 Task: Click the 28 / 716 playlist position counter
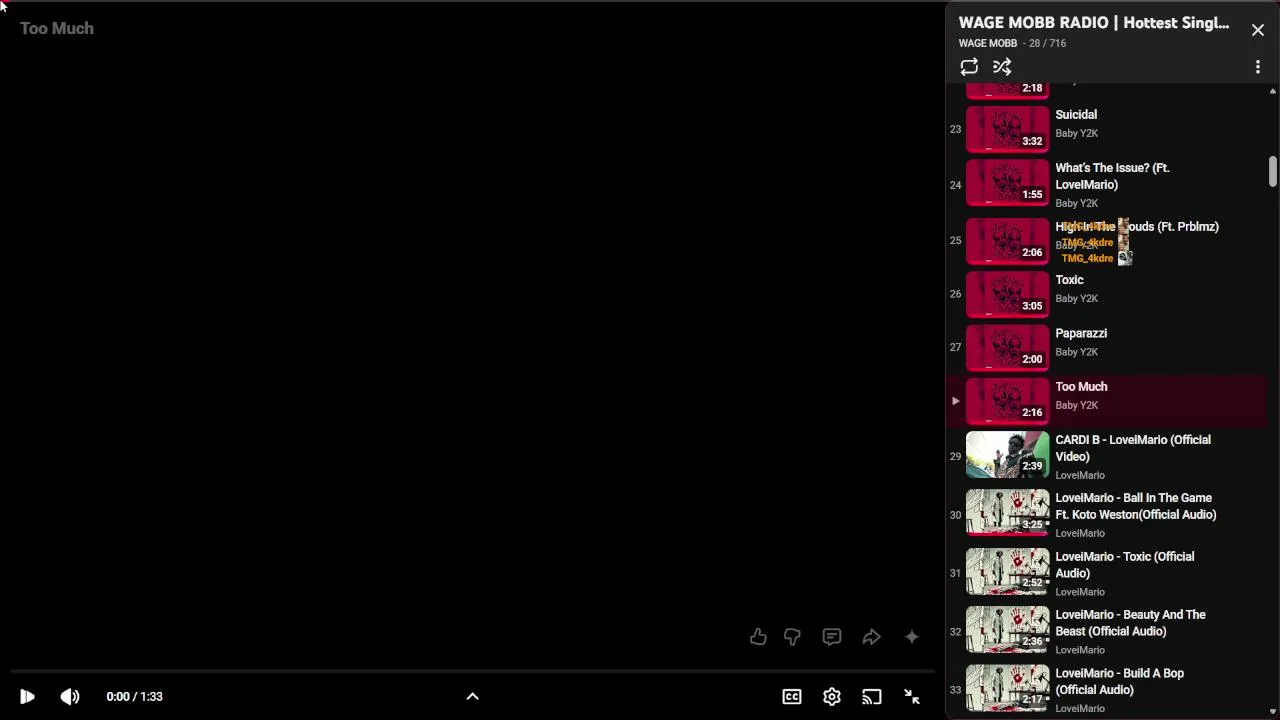pos(1047,43)
